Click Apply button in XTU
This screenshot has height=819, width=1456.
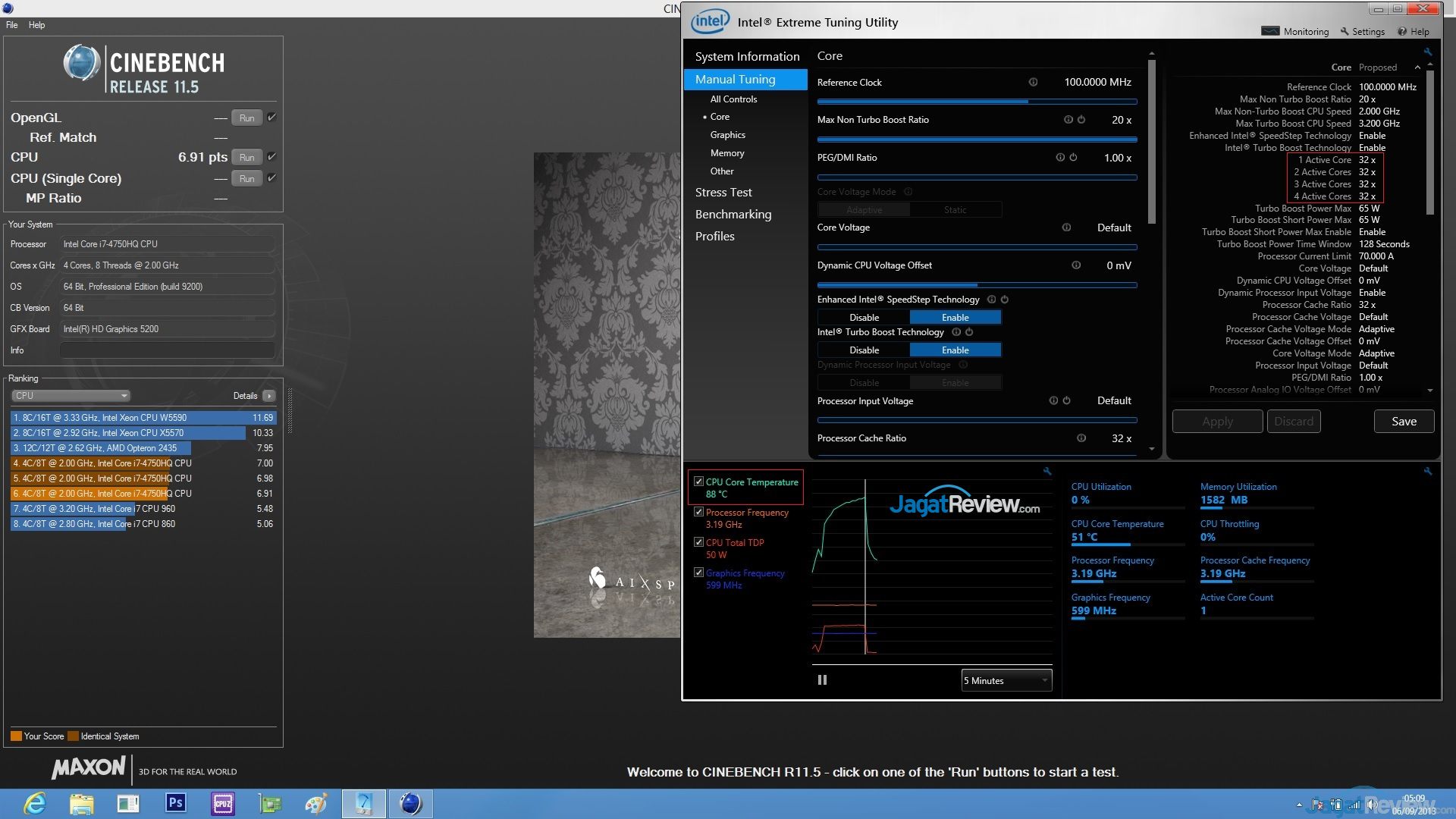1217,422
